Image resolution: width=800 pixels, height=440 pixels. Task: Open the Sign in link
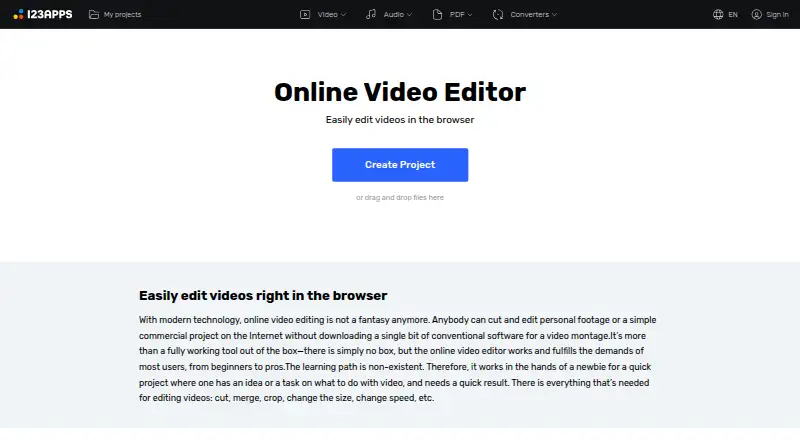click(778, 14)
